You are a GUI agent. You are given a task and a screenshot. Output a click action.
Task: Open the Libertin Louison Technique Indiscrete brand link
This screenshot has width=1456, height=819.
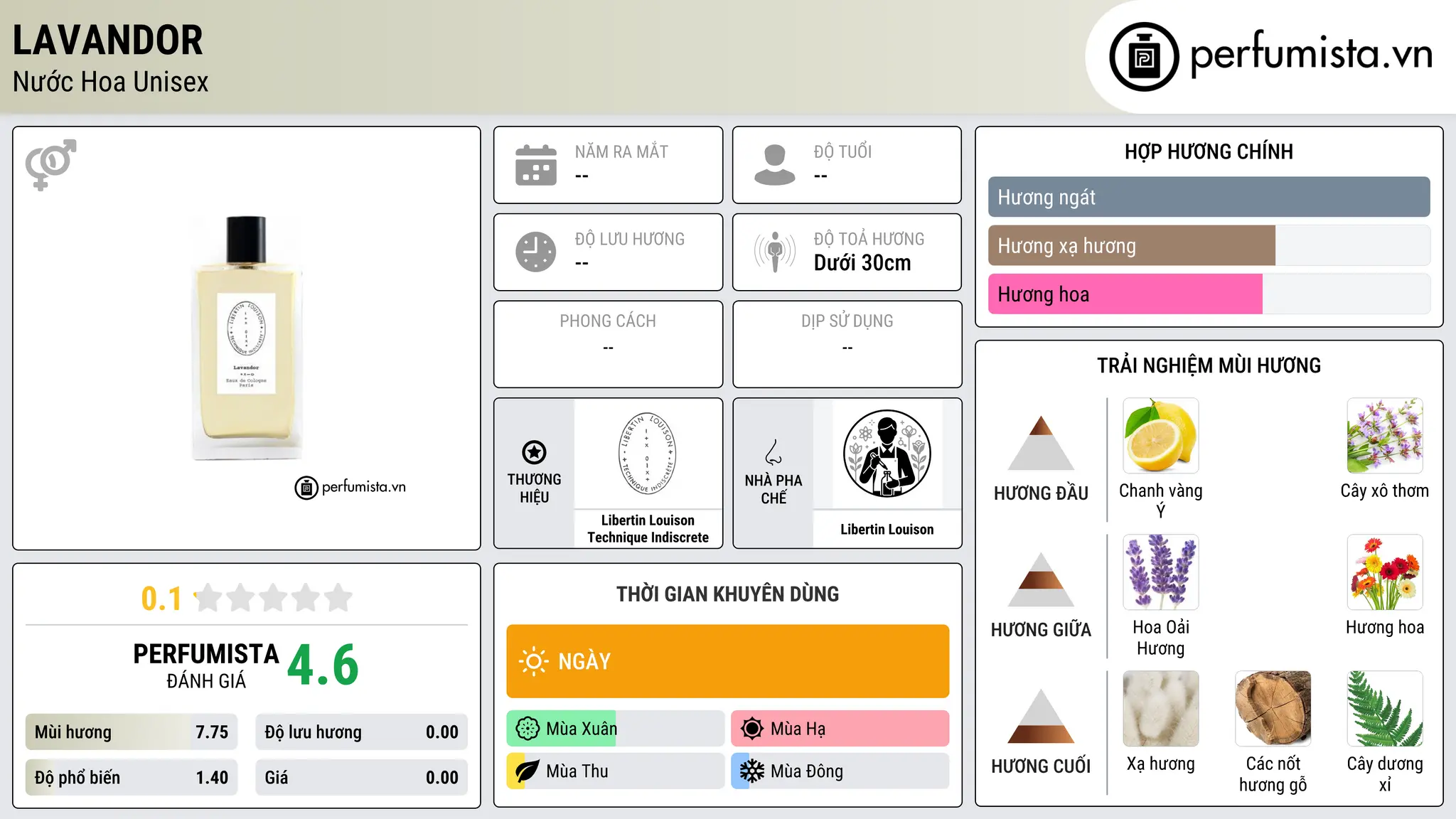pyautogui.click(x=648, y=529)
